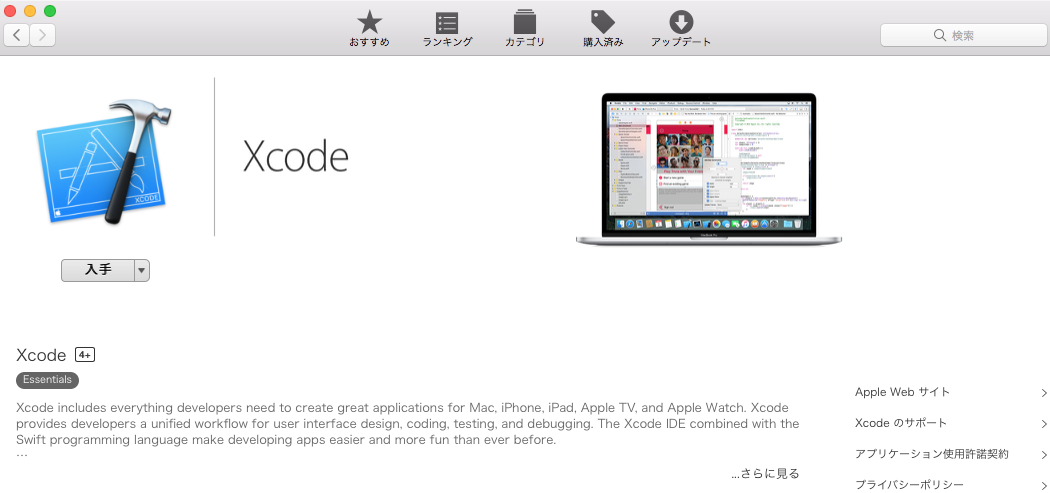1050x493 pixels.
Task: Click the large Xcode title text
Action: [295, 157]
